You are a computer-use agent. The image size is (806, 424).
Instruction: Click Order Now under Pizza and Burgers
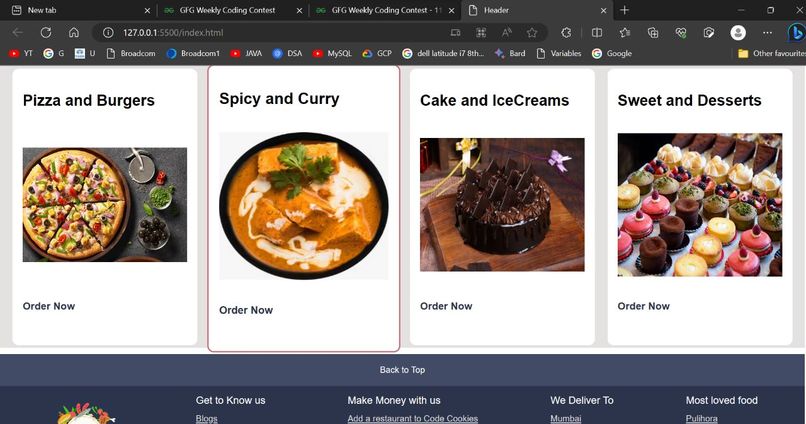point(49,306)
